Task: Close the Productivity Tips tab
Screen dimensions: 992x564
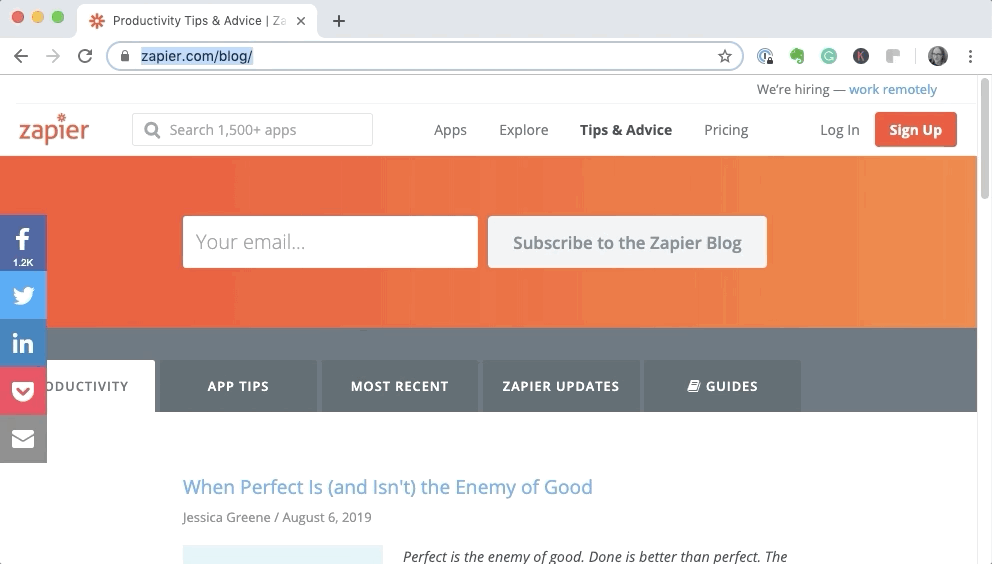Action: point(301,21)
